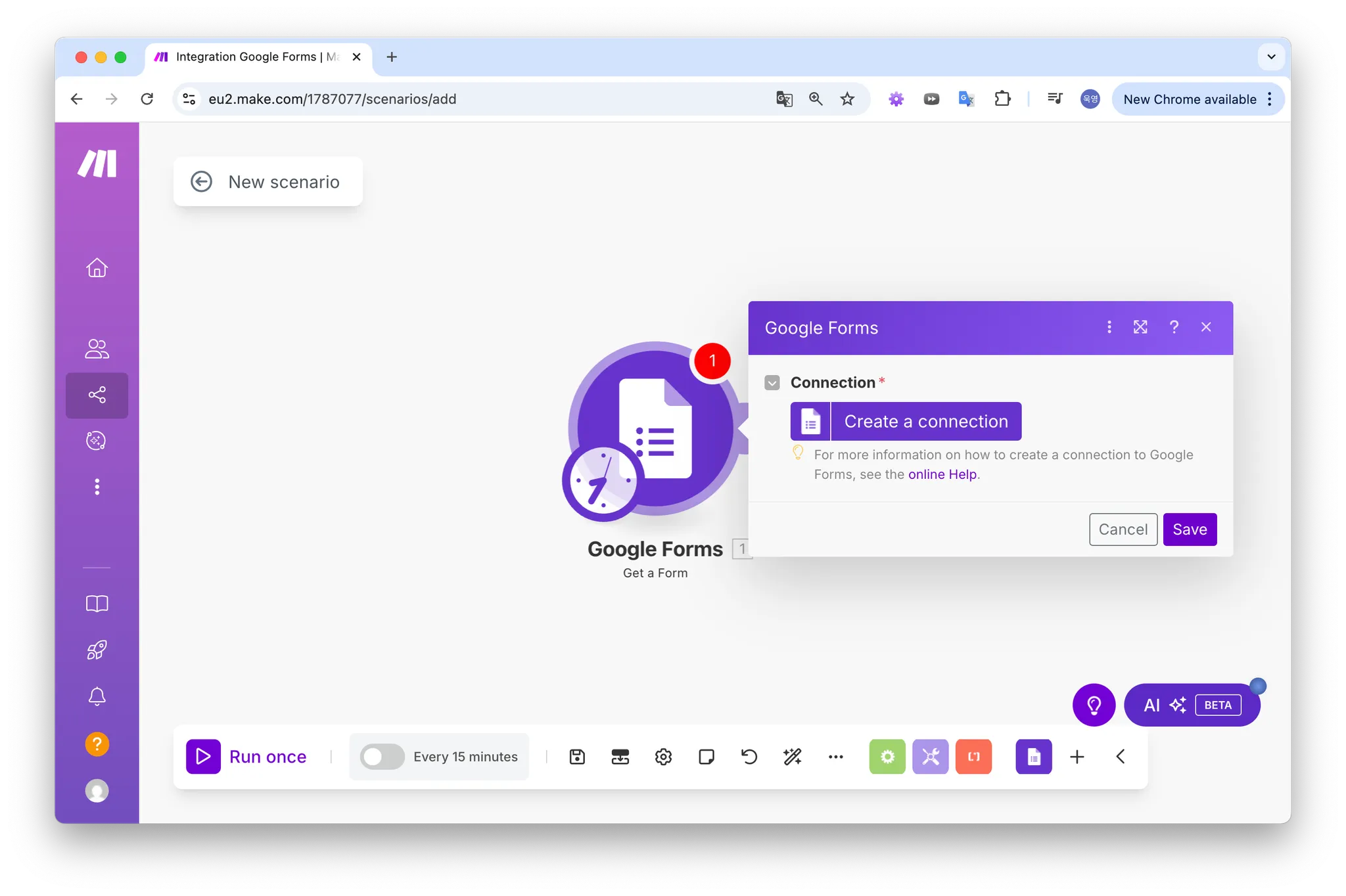Collapse favorites with the left chevron
Screen dimensions: 1346x896
click(1121, 757)
